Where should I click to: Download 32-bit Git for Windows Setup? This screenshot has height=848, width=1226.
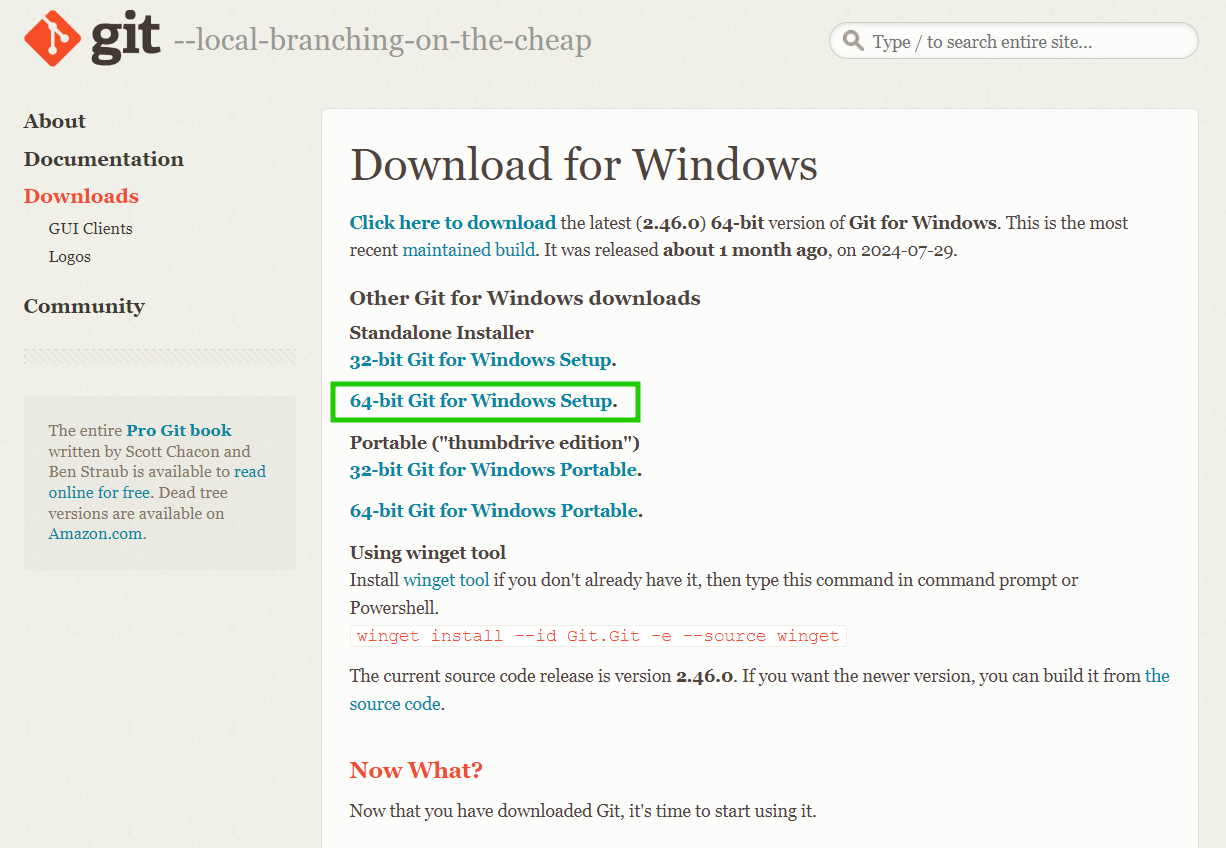[x=480, y=360]
